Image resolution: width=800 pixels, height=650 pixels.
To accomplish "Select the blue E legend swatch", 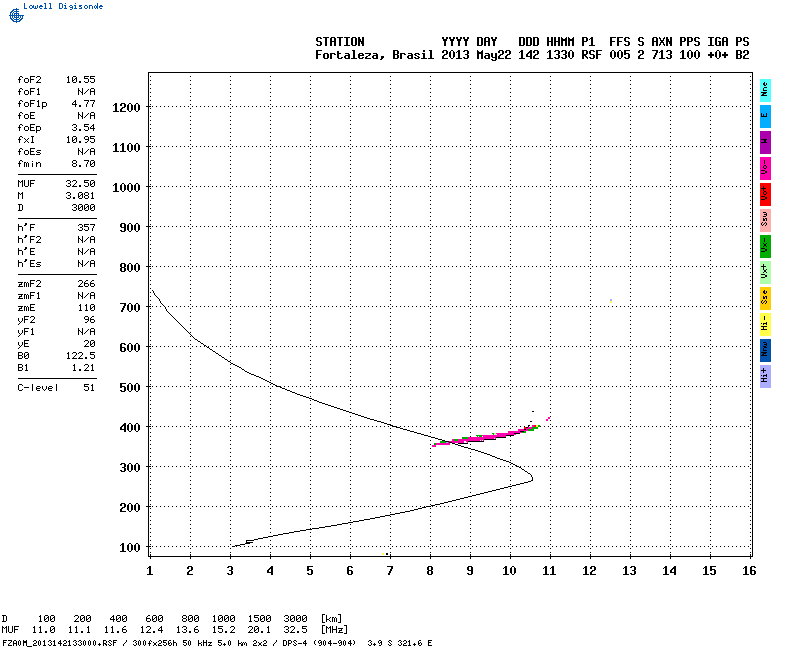I will coord(765,116).
